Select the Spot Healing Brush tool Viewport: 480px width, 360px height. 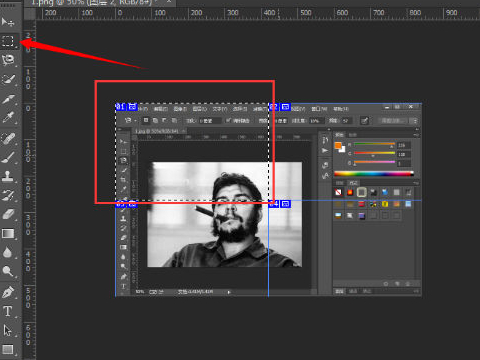[x=8, y=139]
